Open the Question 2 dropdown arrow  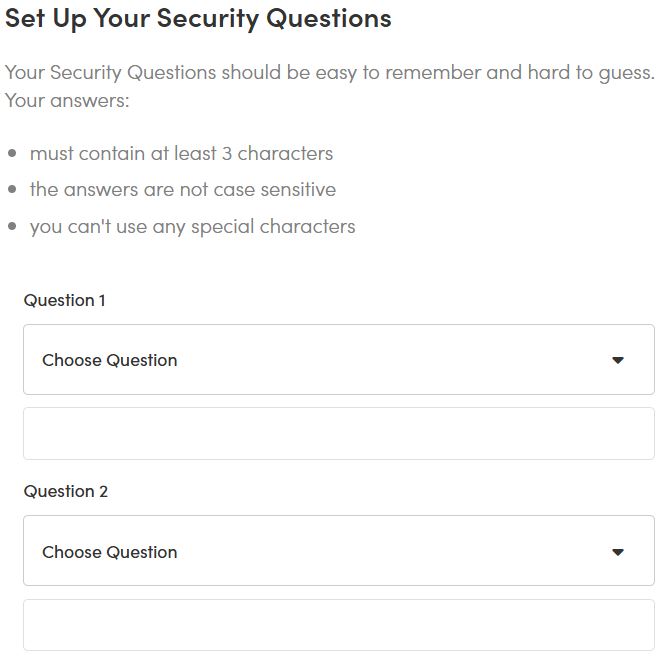617,552
